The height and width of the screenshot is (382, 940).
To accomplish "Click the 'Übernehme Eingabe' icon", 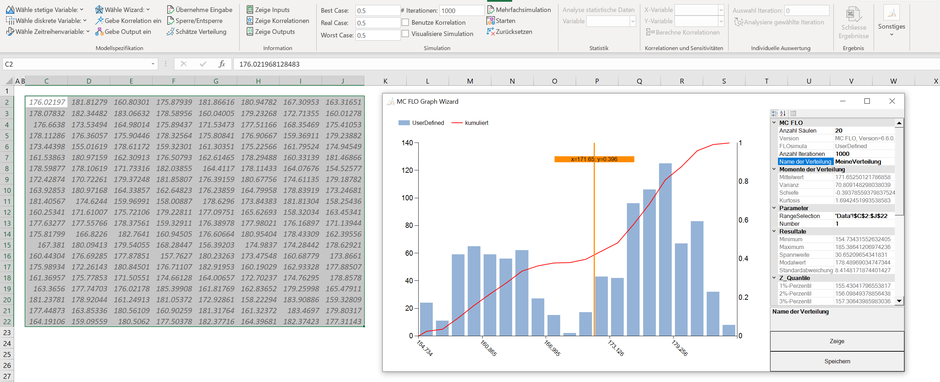I will 170,10.
